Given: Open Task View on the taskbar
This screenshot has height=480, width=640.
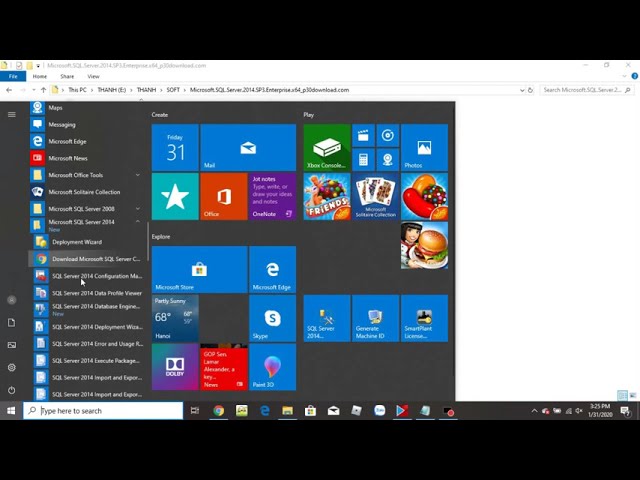Looking at the screenshot, I should (195, 411).
